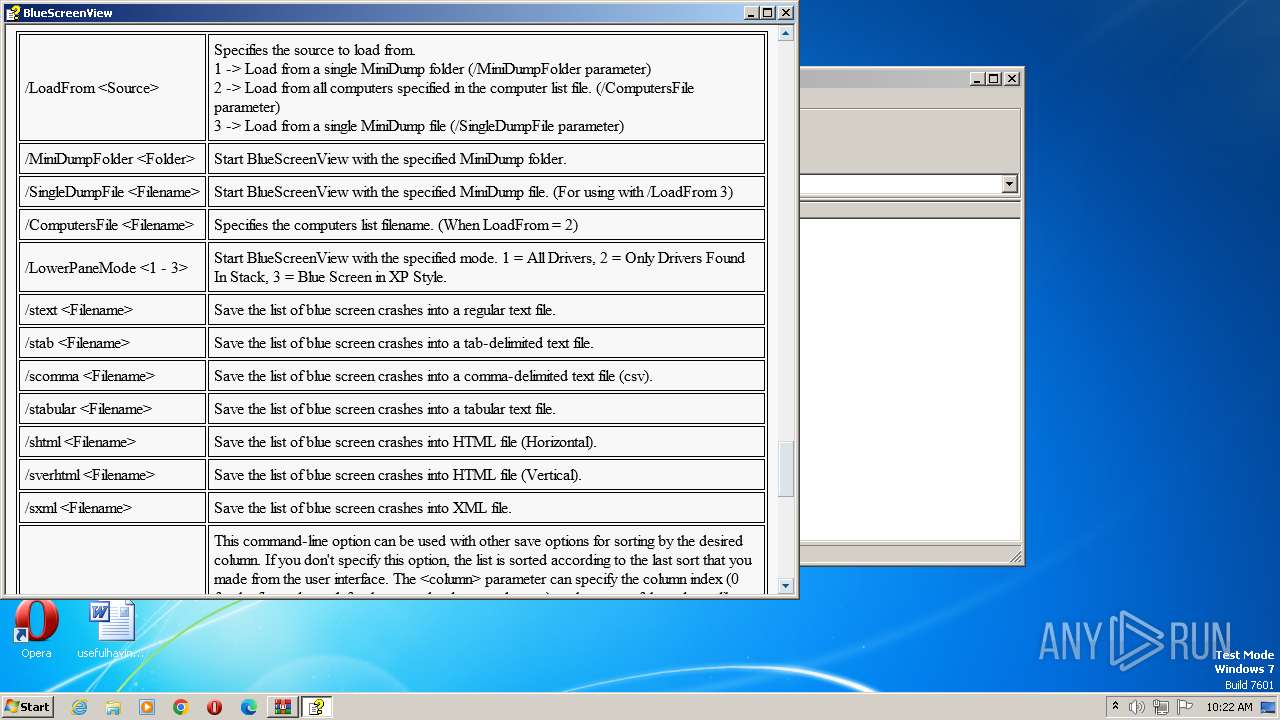Open Internet Explorer from the taskbar
This screenshot has width=1280, height=720.
tap(79, 707)
